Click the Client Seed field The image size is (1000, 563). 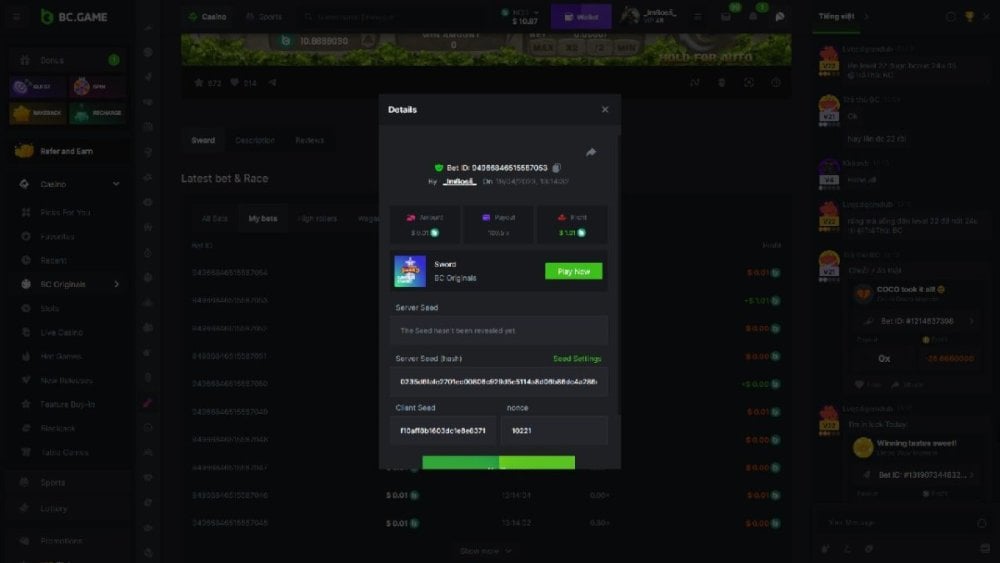[x=442, y=430]
